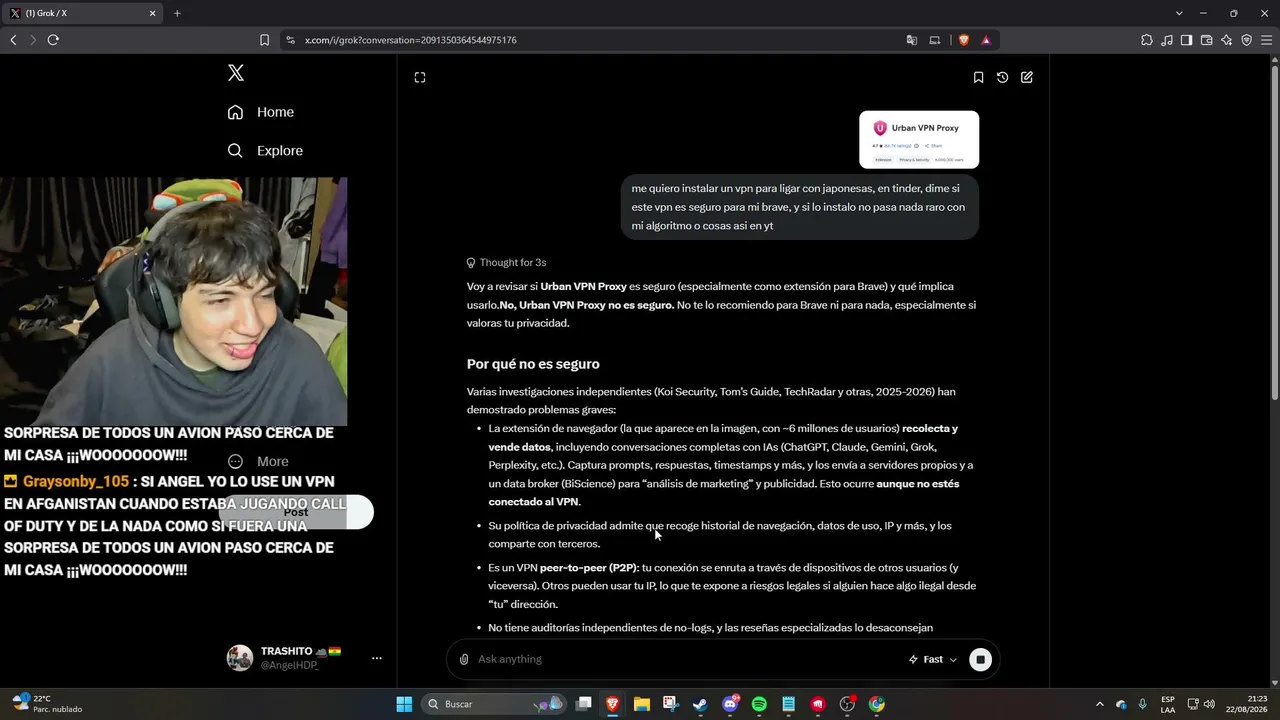The height and width of the screenshot is (720, 1280).
Task: Open the weather widget showing 22°C
Action: click(47, 704)
